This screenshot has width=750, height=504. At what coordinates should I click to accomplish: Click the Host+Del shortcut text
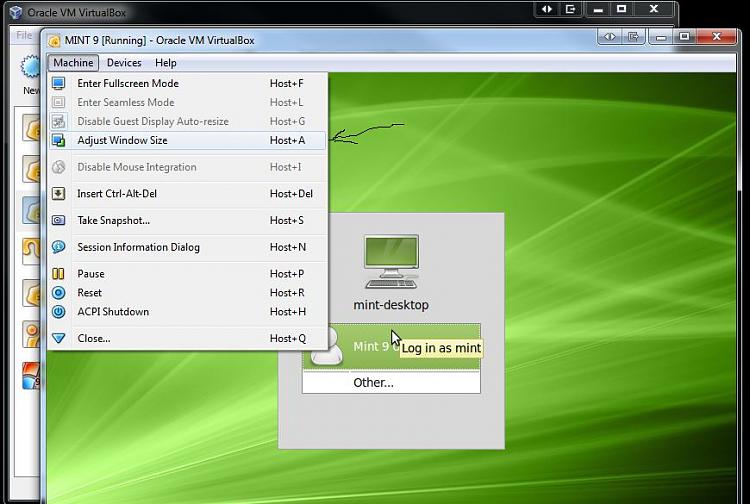pyautogui.click(x=291, y=194)
